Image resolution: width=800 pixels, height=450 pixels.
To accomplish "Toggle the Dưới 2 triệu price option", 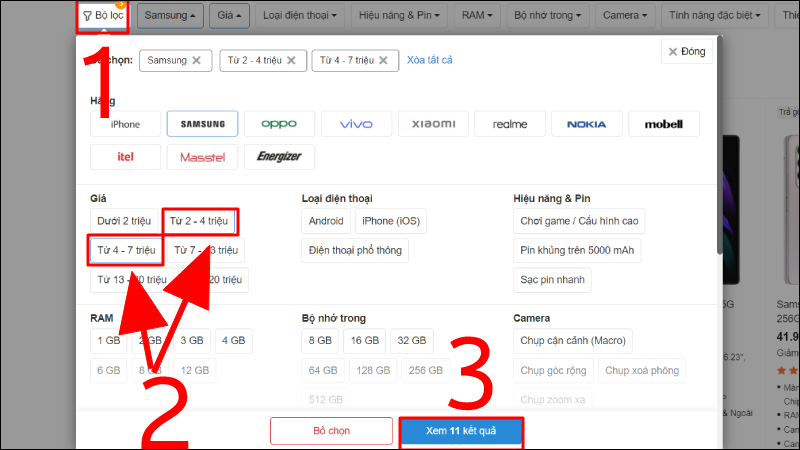I will (x=124, y=221).
